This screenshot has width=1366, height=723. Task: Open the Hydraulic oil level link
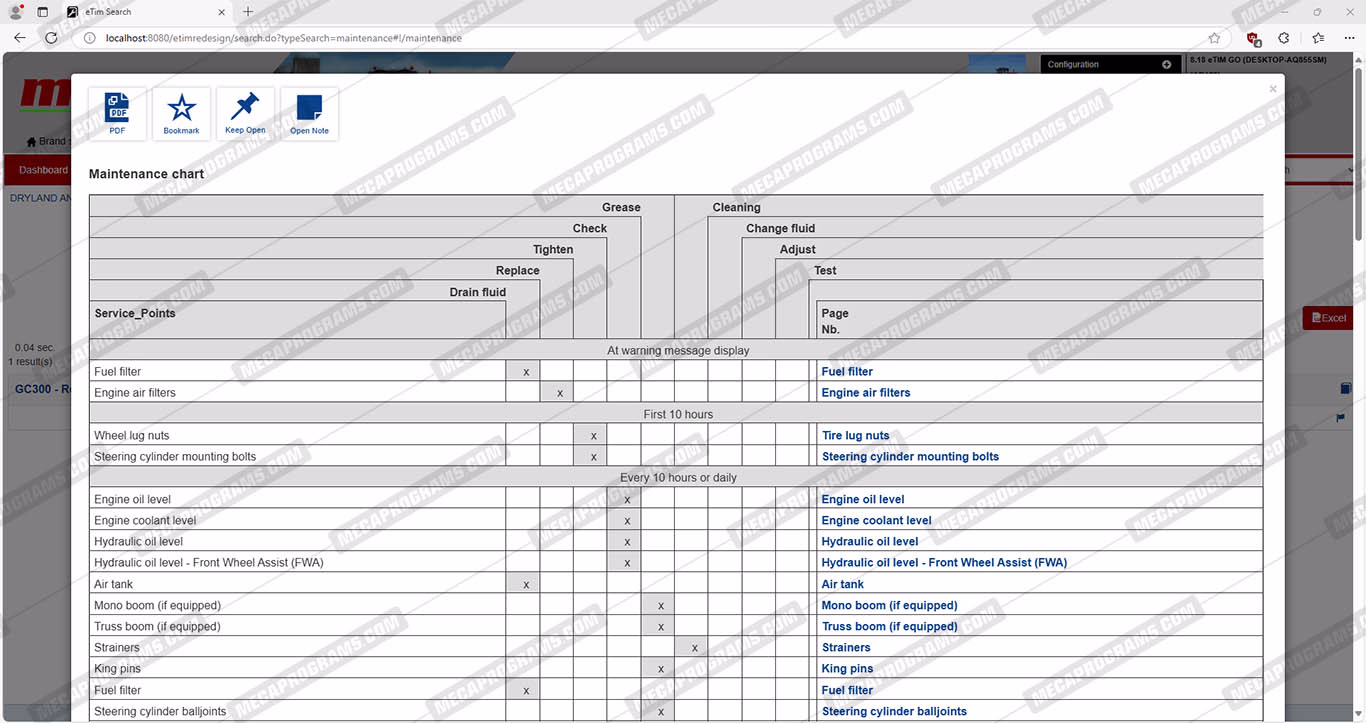870,542
